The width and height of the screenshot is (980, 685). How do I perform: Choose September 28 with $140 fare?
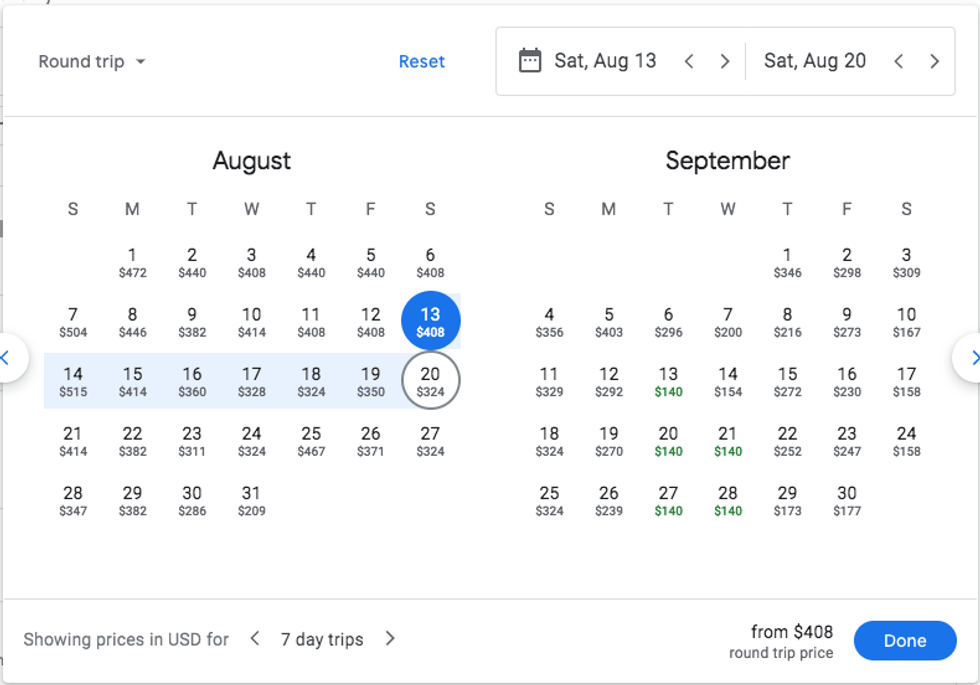[728, 500]
